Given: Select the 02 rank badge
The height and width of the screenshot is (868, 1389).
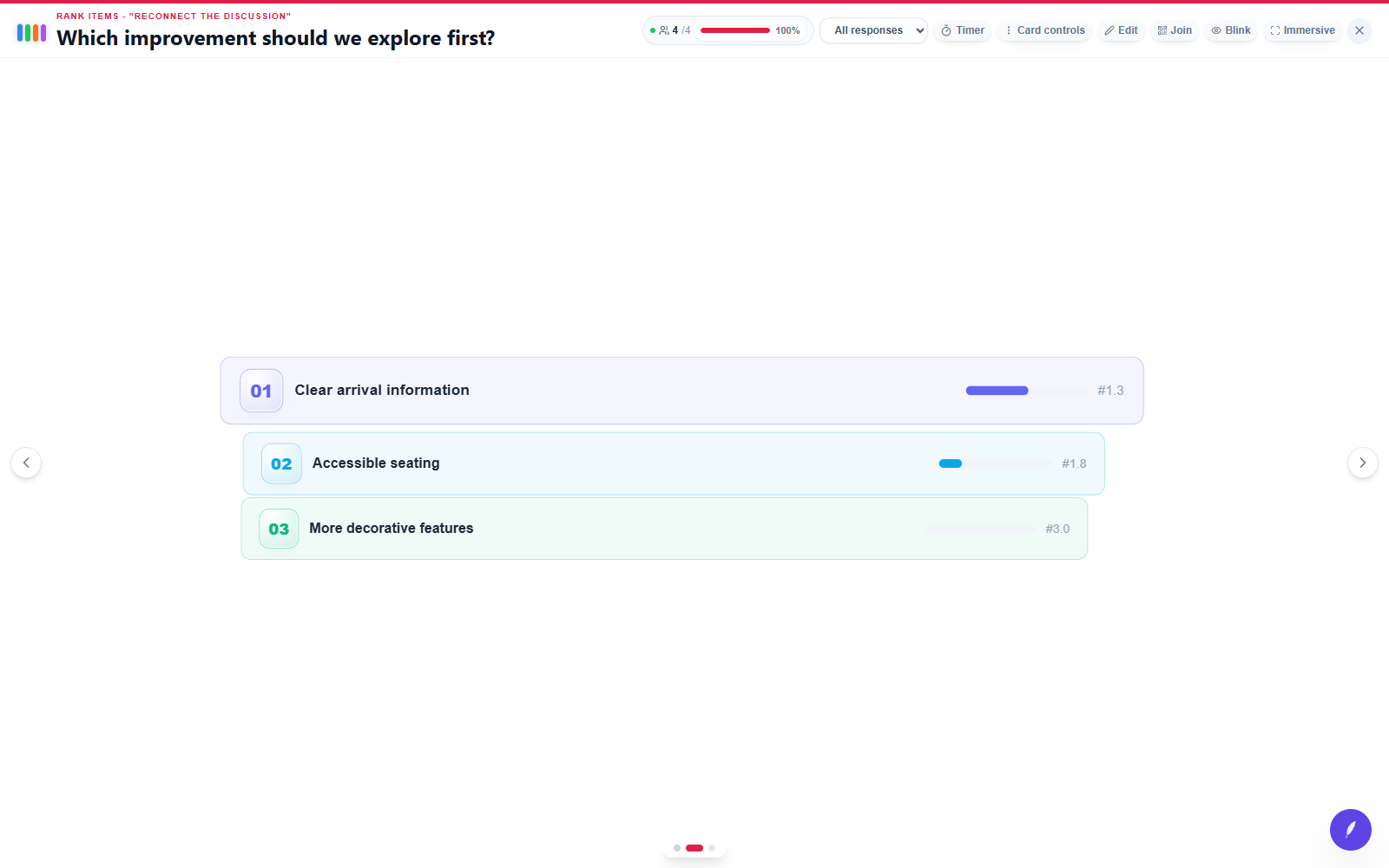Looking at the screenshot, I should 281,464.
